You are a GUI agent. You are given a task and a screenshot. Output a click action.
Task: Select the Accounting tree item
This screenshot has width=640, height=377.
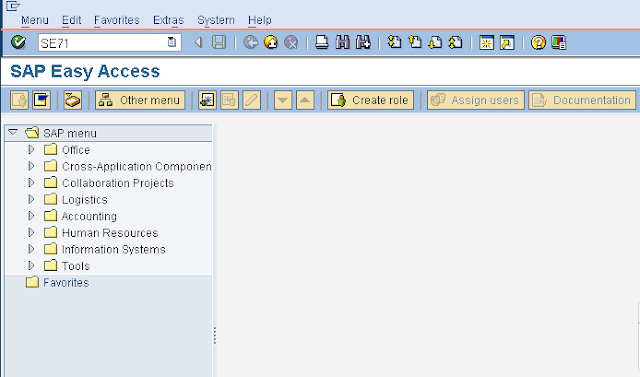click(x=89, y=216)
